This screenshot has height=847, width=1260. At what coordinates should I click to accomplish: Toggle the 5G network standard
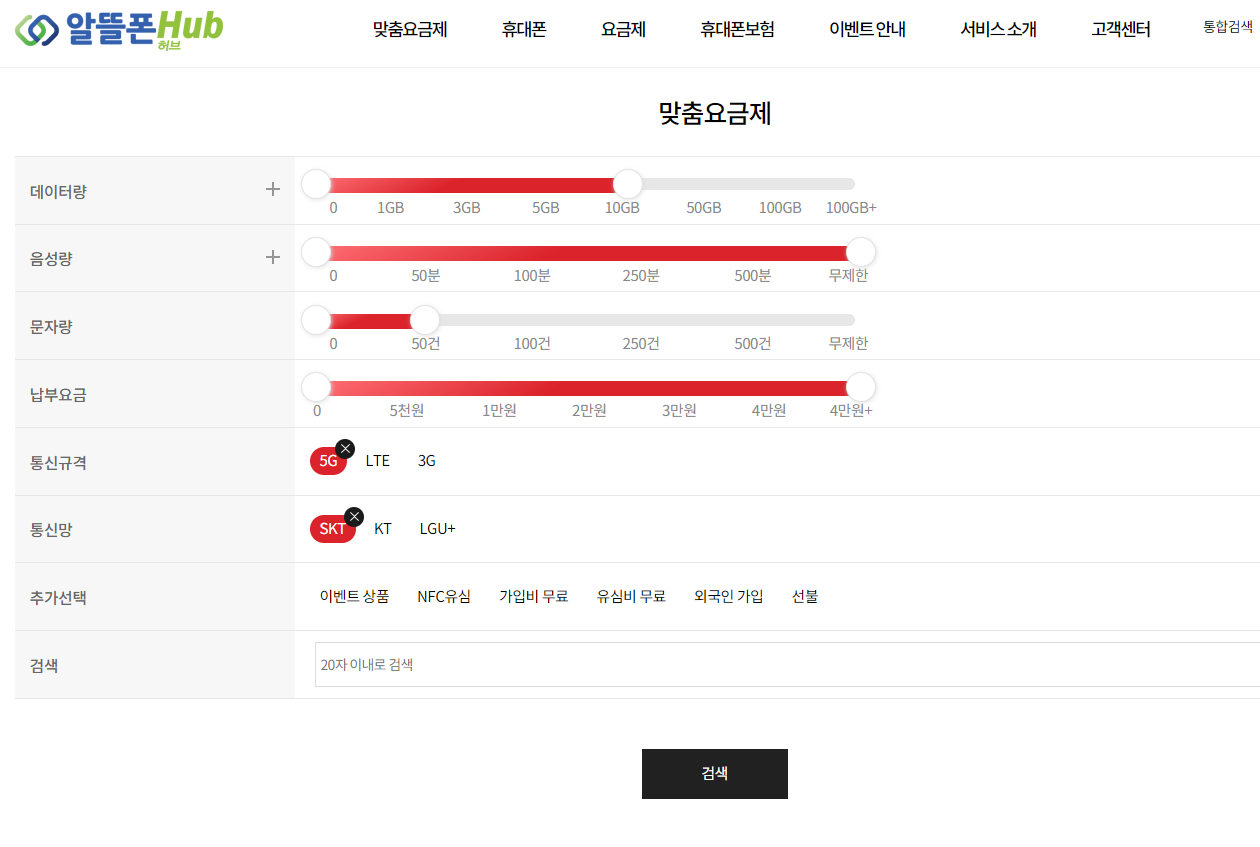pyautogui.click(x=328, y=461)
